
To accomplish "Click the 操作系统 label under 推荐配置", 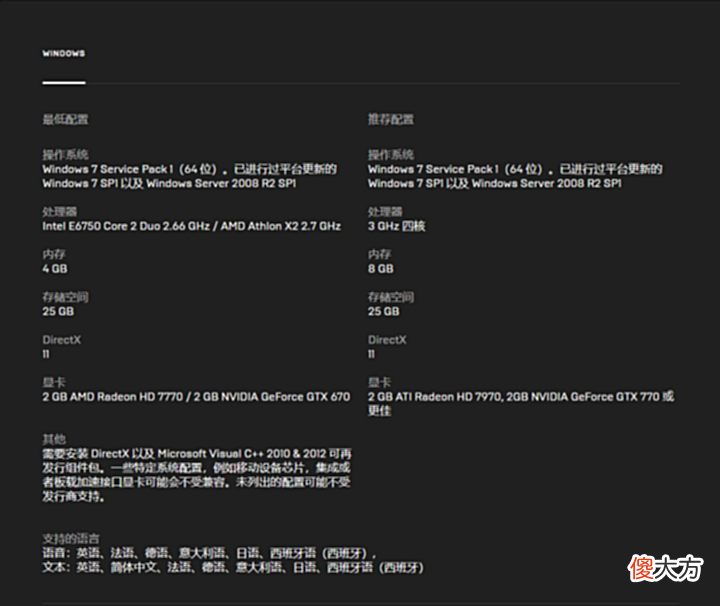I will click(391, 155).
